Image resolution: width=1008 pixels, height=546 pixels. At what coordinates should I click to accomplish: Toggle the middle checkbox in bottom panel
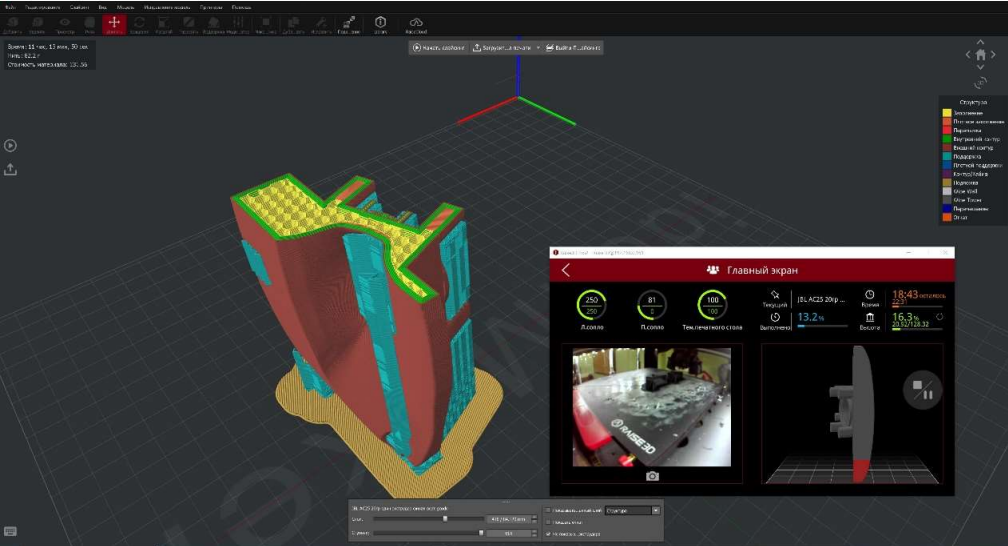coord(548,522)
